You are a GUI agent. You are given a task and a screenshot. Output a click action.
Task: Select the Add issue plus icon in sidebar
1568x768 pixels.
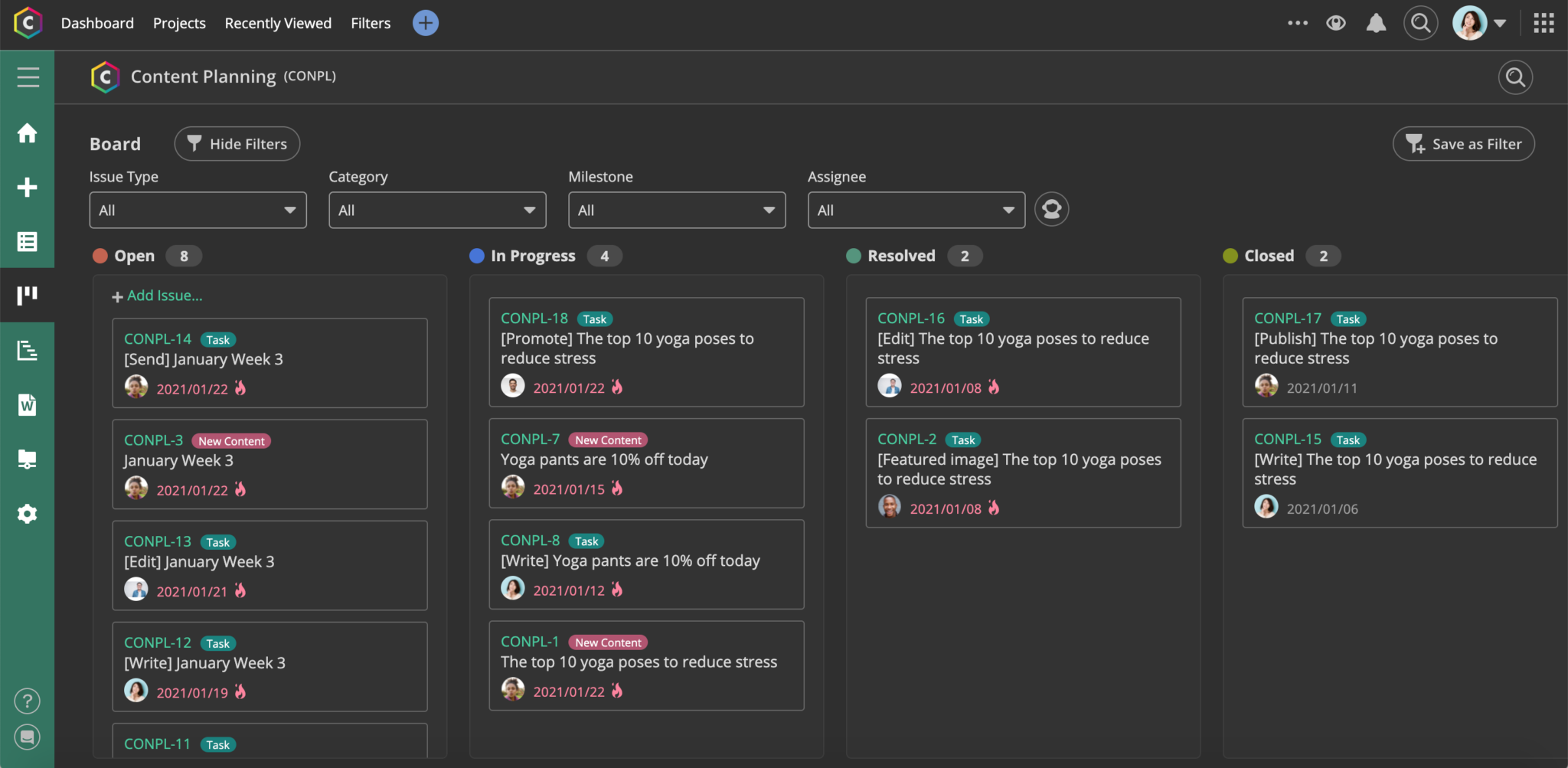(28, 188)
